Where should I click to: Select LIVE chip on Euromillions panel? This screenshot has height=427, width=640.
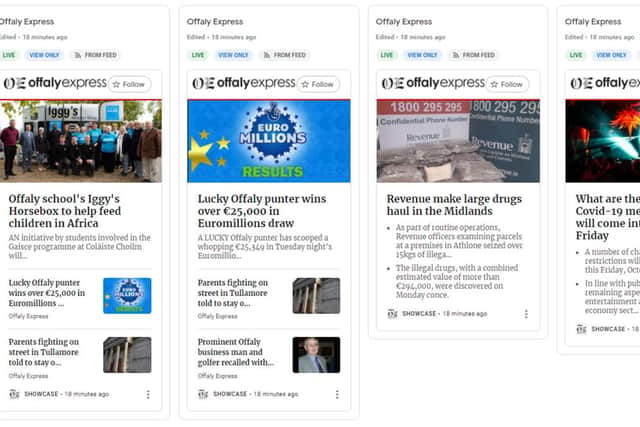(198, 55)
